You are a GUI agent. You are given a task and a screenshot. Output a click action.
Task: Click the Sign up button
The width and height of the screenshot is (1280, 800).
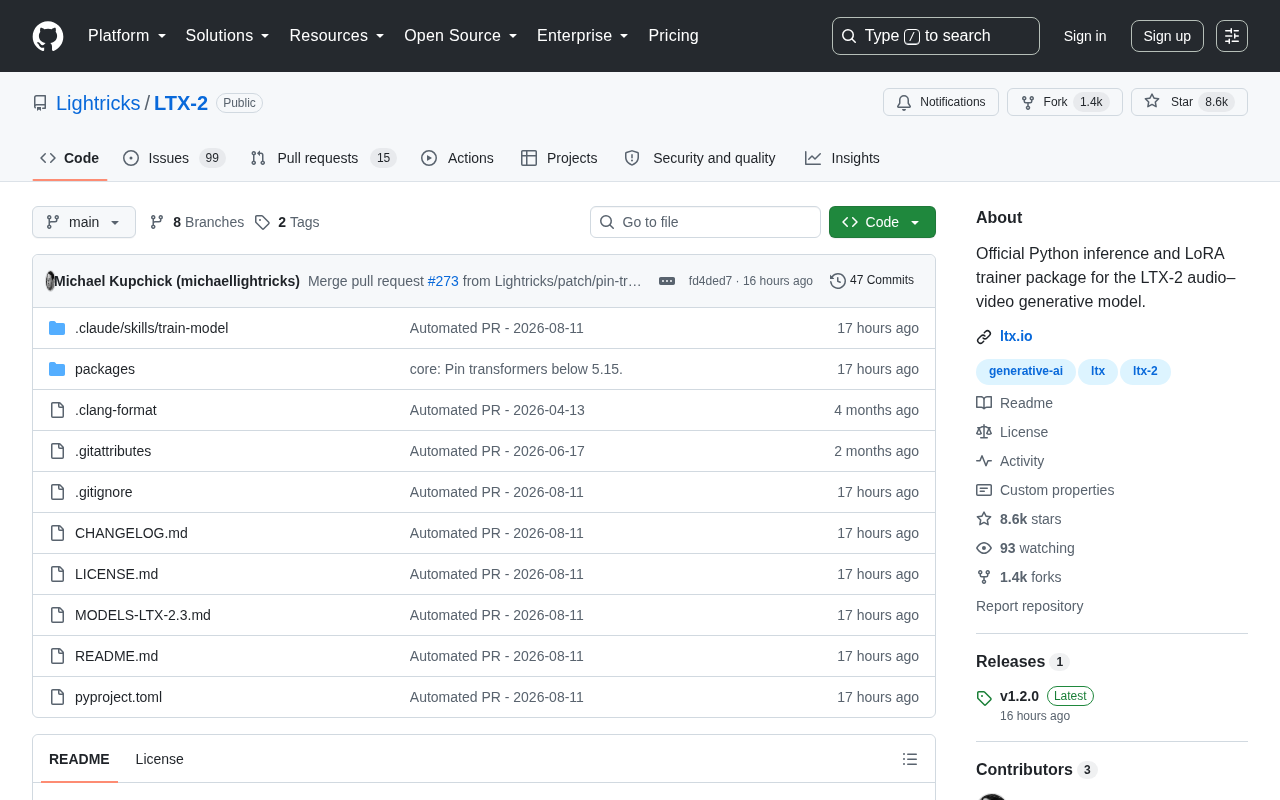(1167, 36)
